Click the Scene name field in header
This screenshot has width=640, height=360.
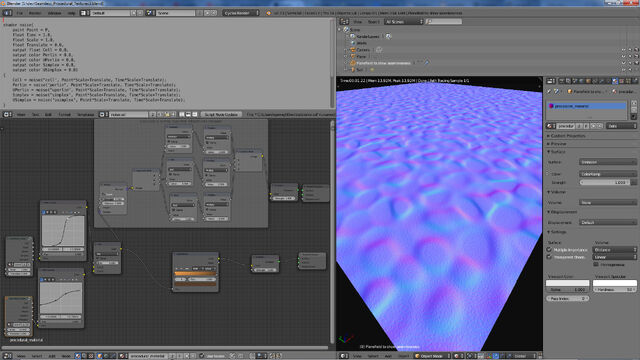coord(176,13)
